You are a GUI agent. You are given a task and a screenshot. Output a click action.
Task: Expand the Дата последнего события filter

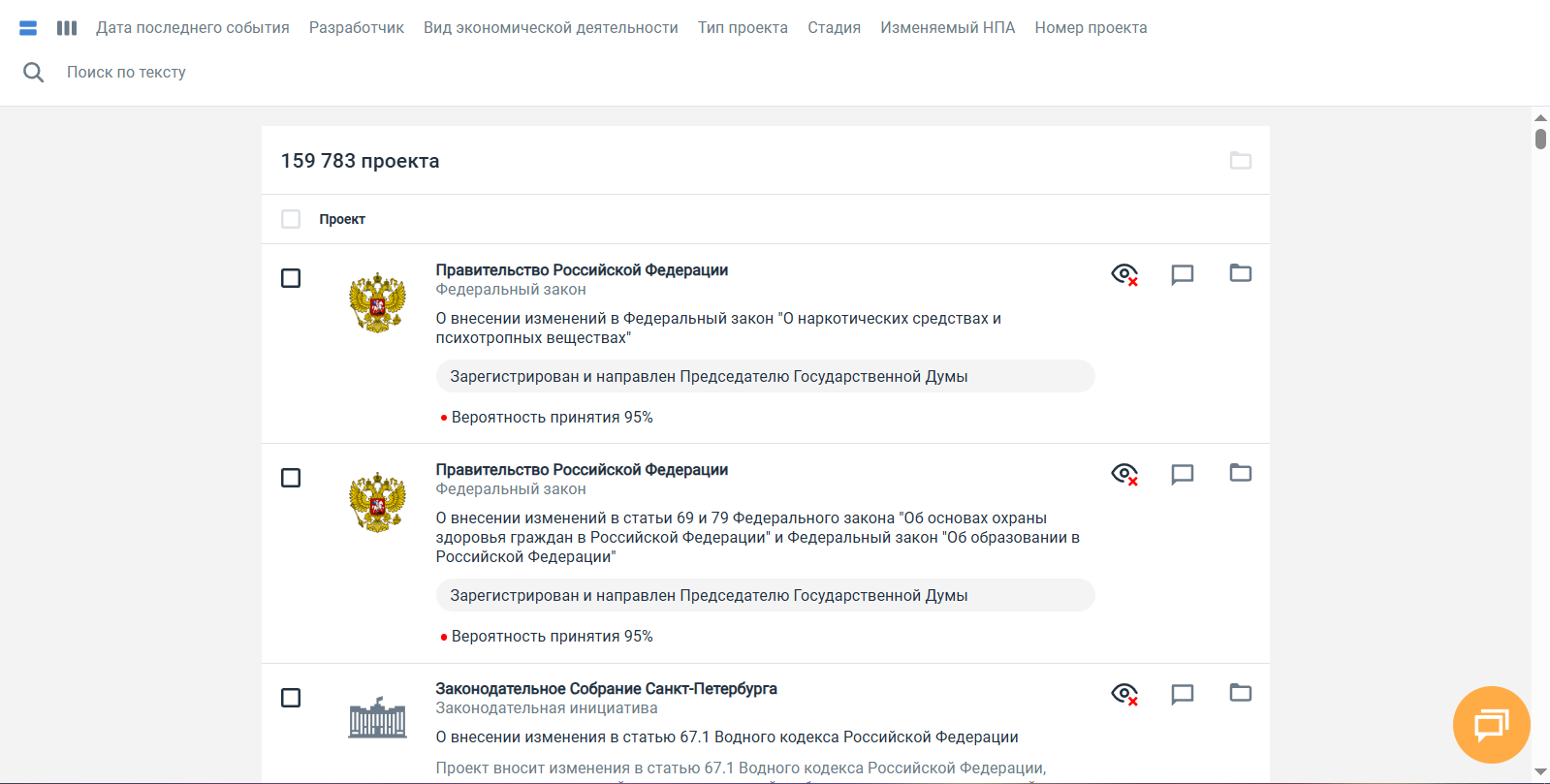[193, 28]
